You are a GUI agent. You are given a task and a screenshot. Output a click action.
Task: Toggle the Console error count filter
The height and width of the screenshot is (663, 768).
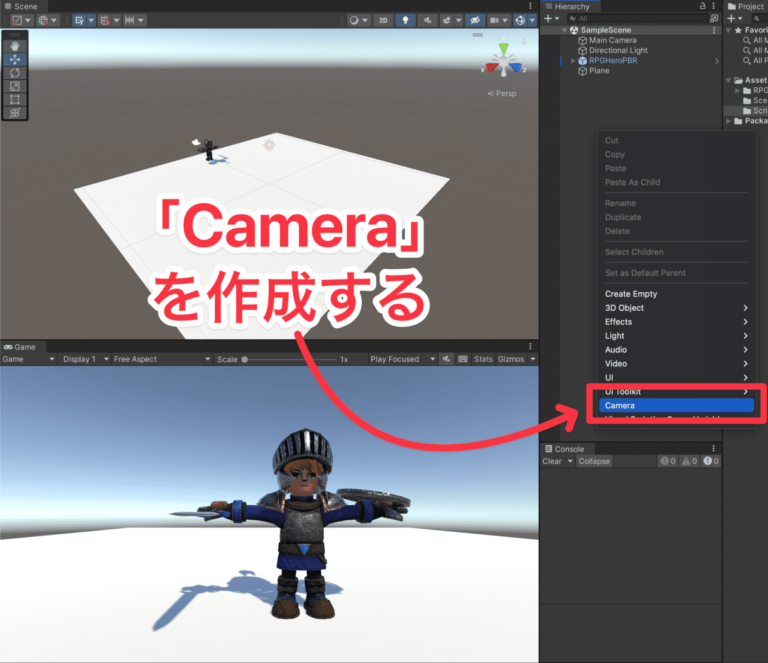pyautogui.click(x=711, y=461)
